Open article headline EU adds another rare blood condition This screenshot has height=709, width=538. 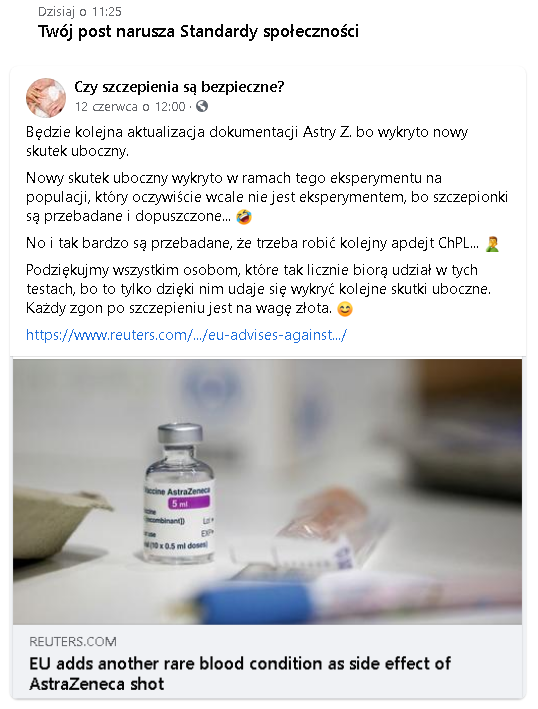point(240,673)
